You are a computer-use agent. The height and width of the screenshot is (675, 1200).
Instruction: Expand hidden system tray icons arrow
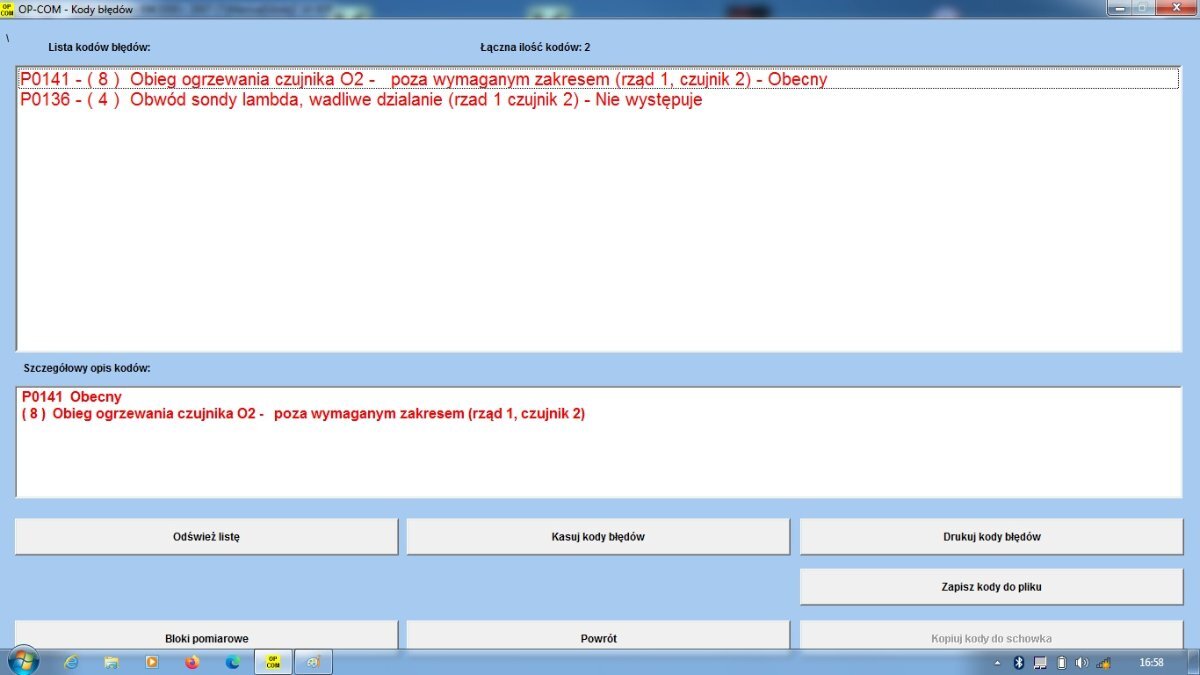click(996, 663)
